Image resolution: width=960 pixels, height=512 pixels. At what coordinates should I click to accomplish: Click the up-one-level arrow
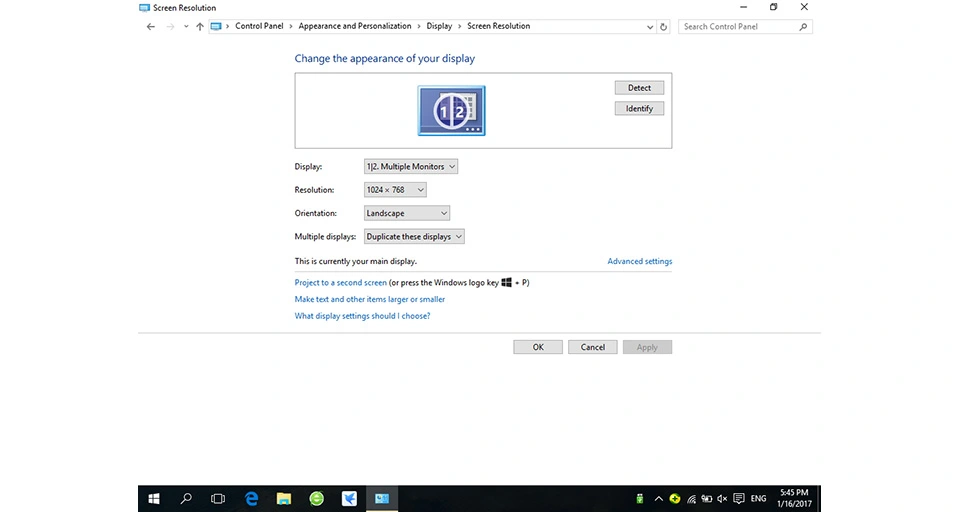click(200, 26)
